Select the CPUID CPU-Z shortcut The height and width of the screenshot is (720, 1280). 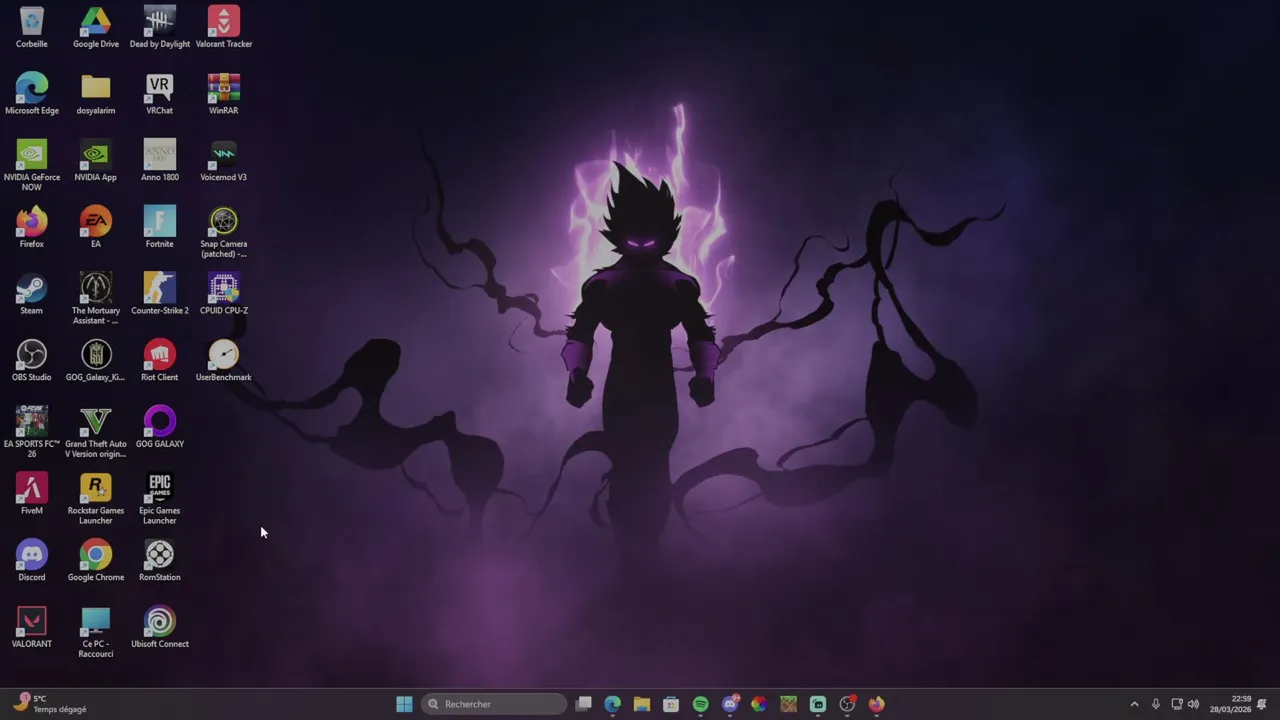click(224, 294)
